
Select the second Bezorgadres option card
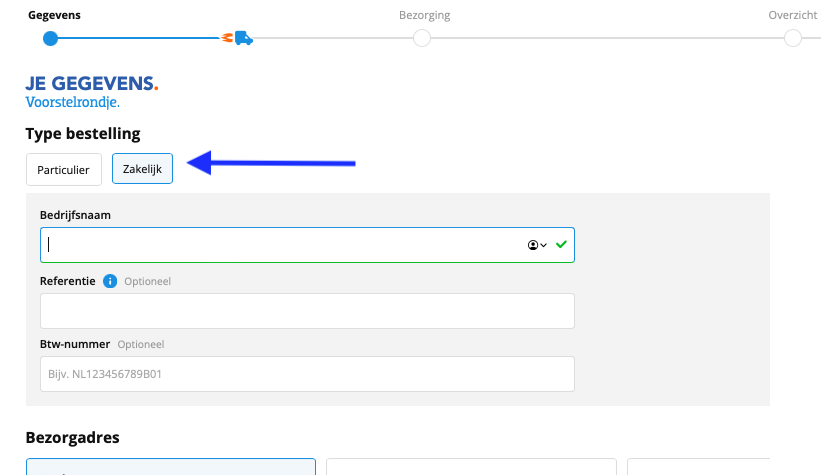click(471, 467)
